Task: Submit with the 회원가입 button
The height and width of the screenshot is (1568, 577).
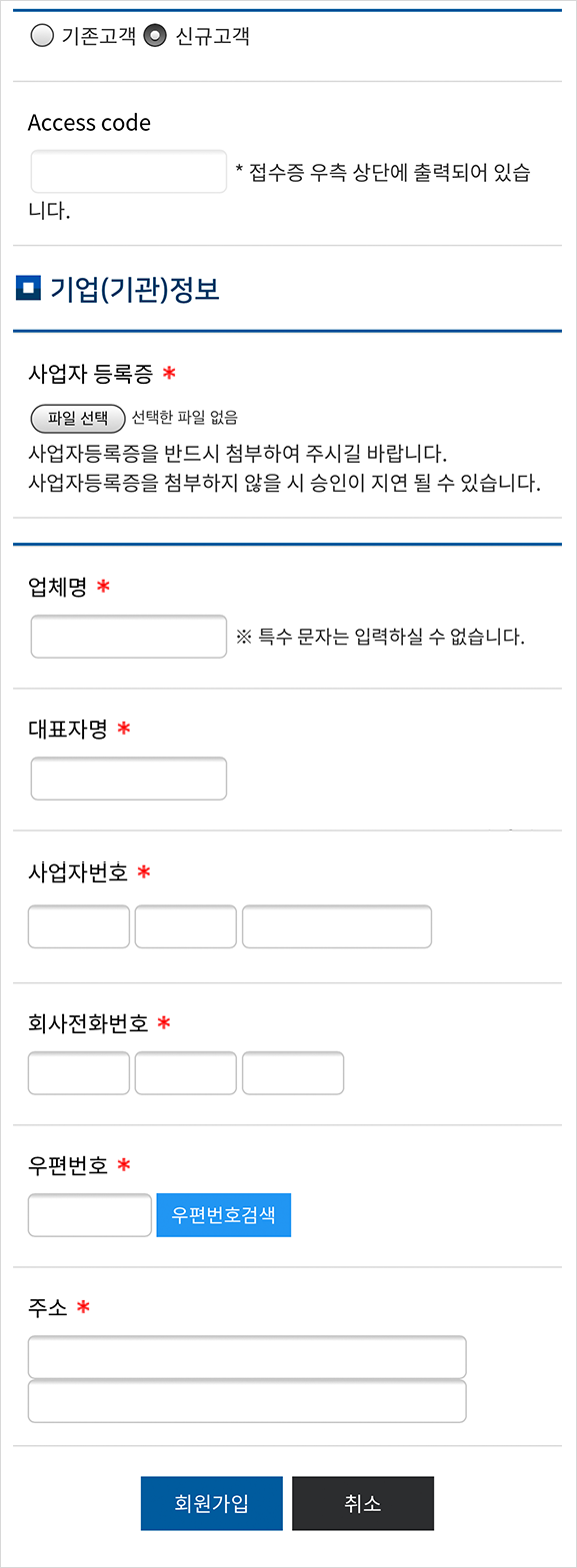Action: (x=212, y=1503)
